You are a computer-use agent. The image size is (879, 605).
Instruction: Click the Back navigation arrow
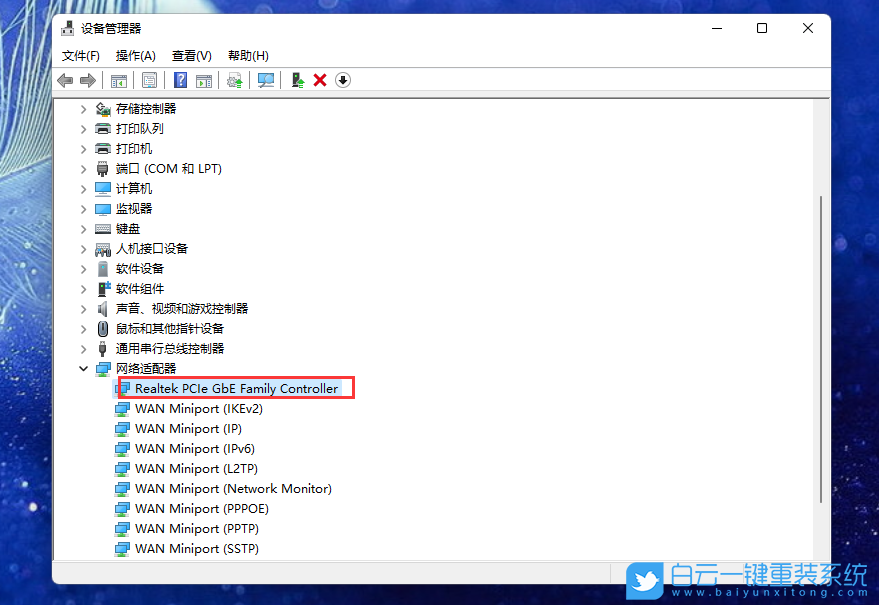pyautogui.click(x=65, y=80)
